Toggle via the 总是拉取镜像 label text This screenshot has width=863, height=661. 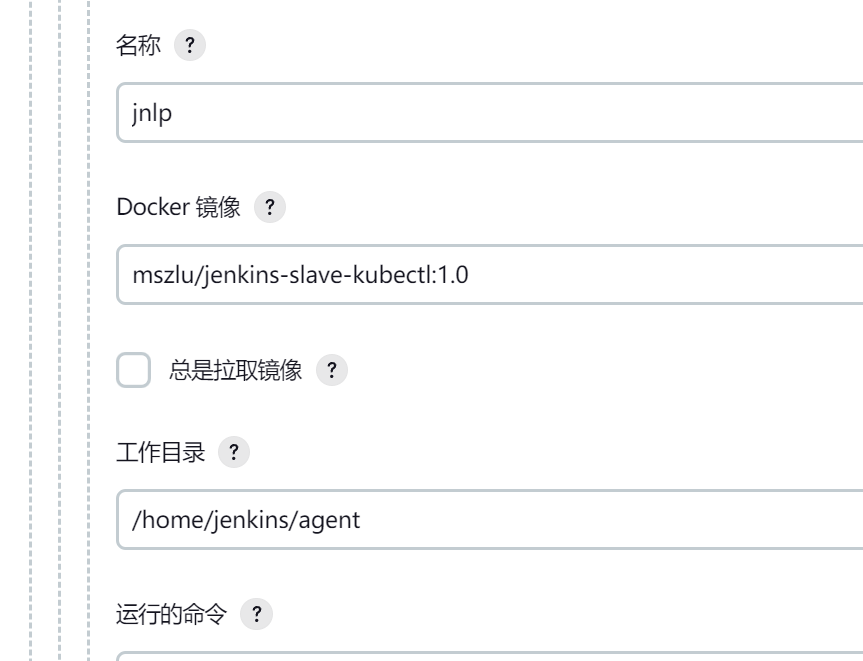[236, 370]
